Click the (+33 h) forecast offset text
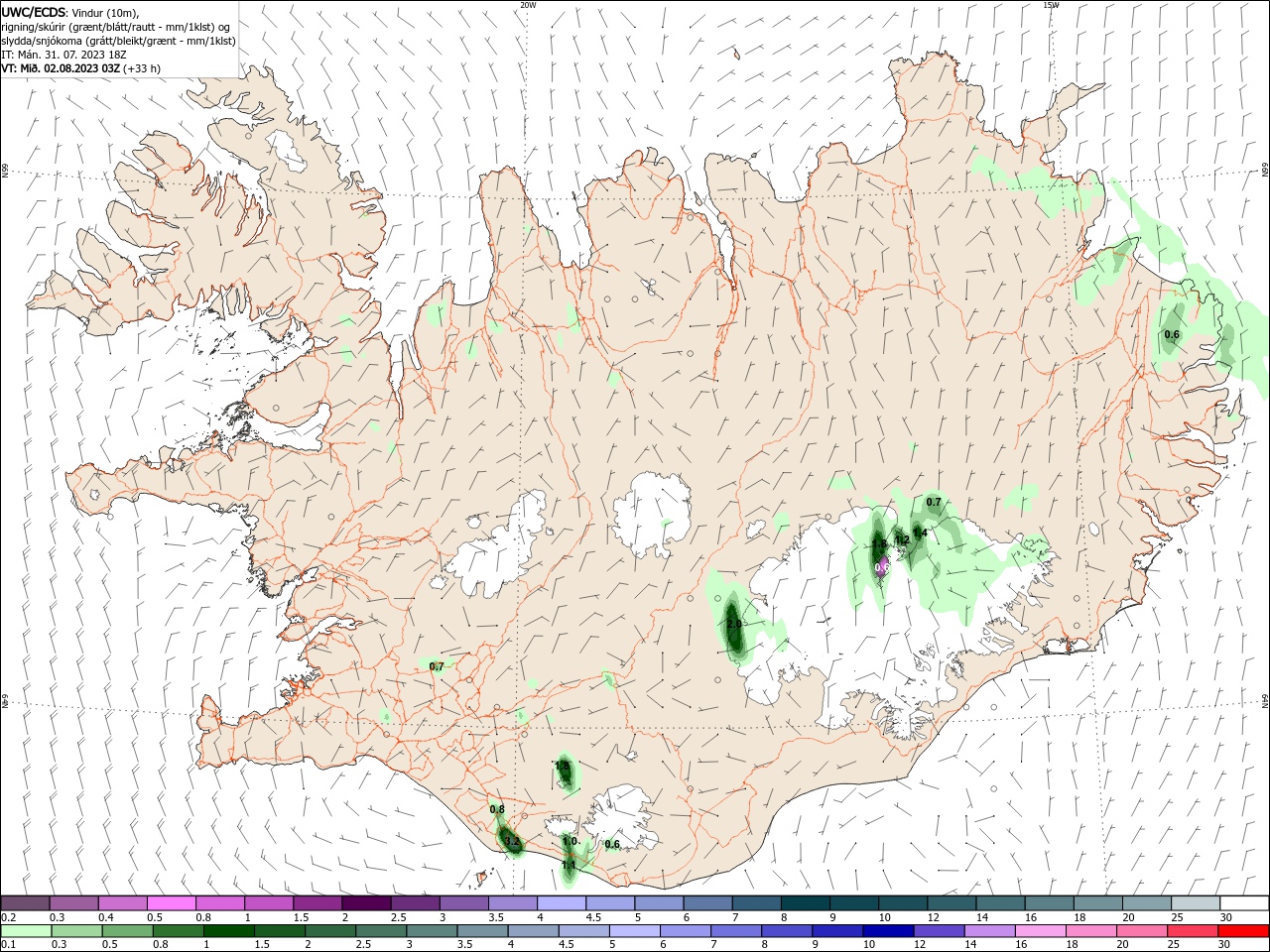Image resolution: width=1270 pixels, height=952 pixels. point(142,68)
